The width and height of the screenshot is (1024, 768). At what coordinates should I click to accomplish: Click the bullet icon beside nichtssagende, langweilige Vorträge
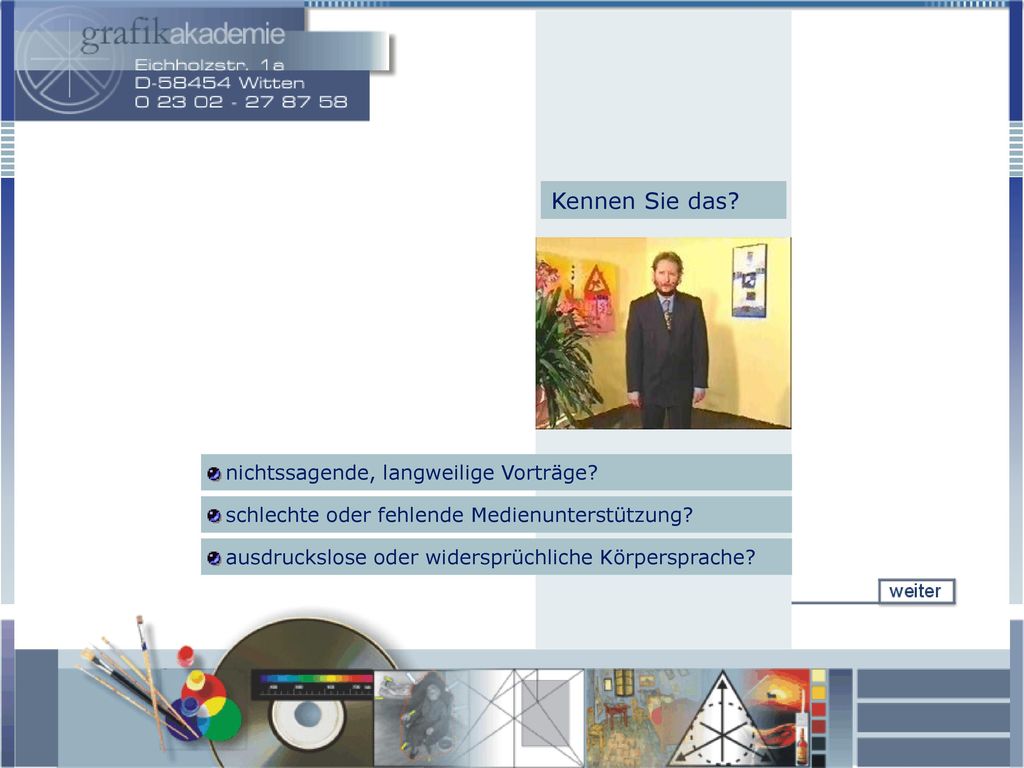pos(214,473)
